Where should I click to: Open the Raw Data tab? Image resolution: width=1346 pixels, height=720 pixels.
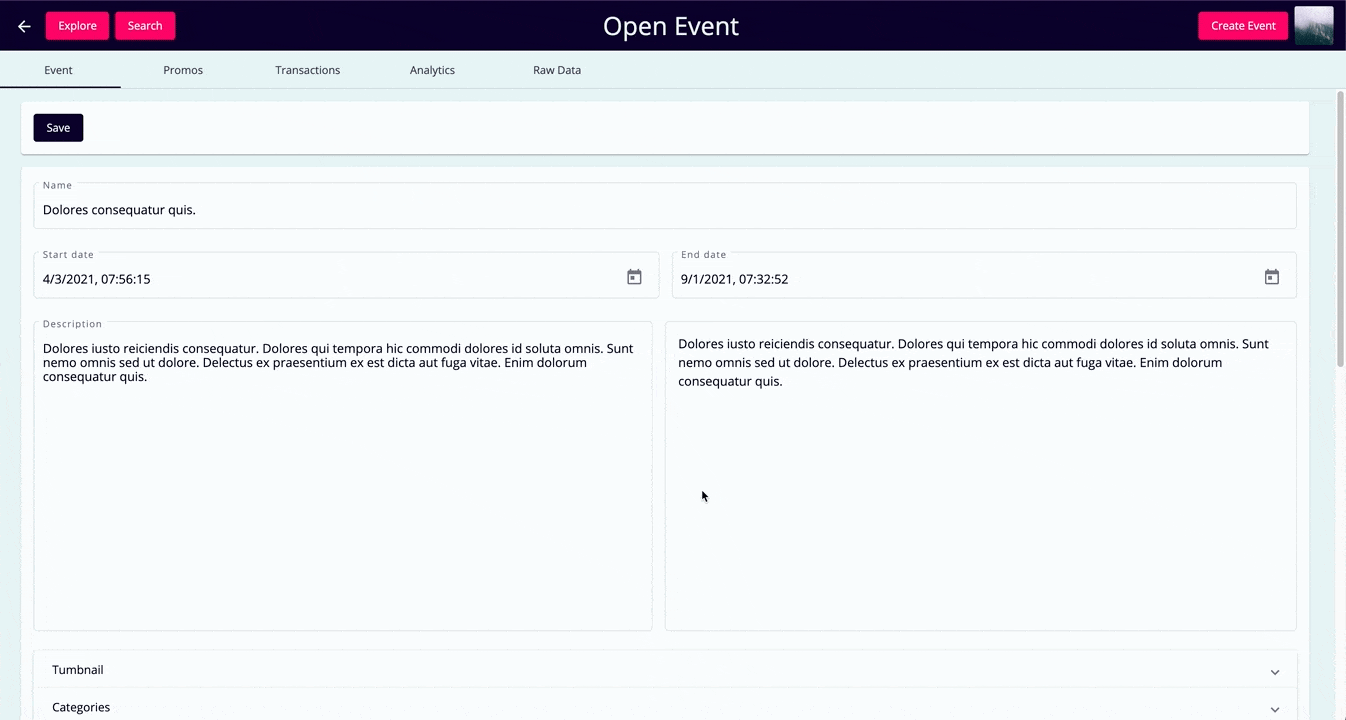[x=557, y=70]
